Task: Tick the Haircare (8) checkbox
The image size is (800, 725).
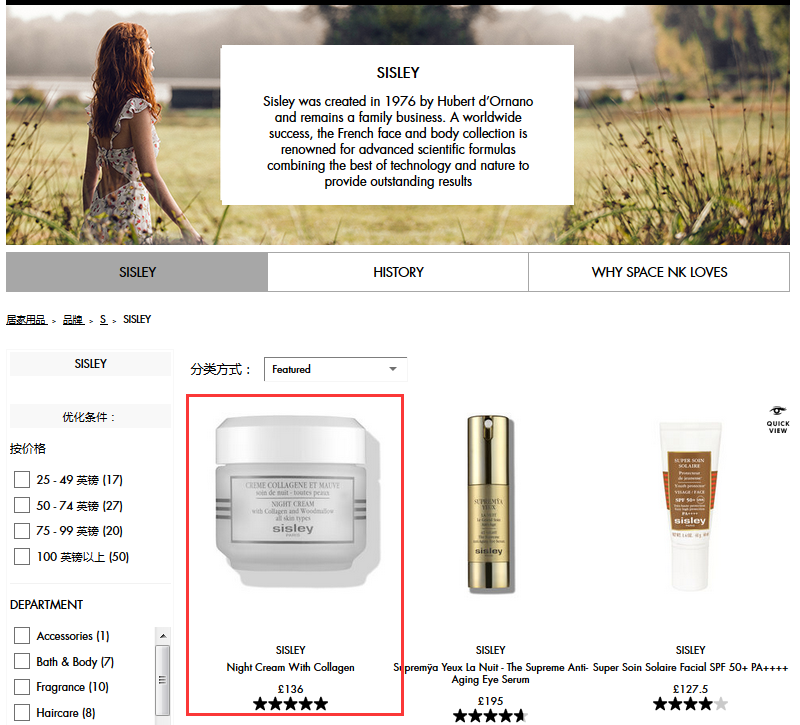Action: click(22, 712)
